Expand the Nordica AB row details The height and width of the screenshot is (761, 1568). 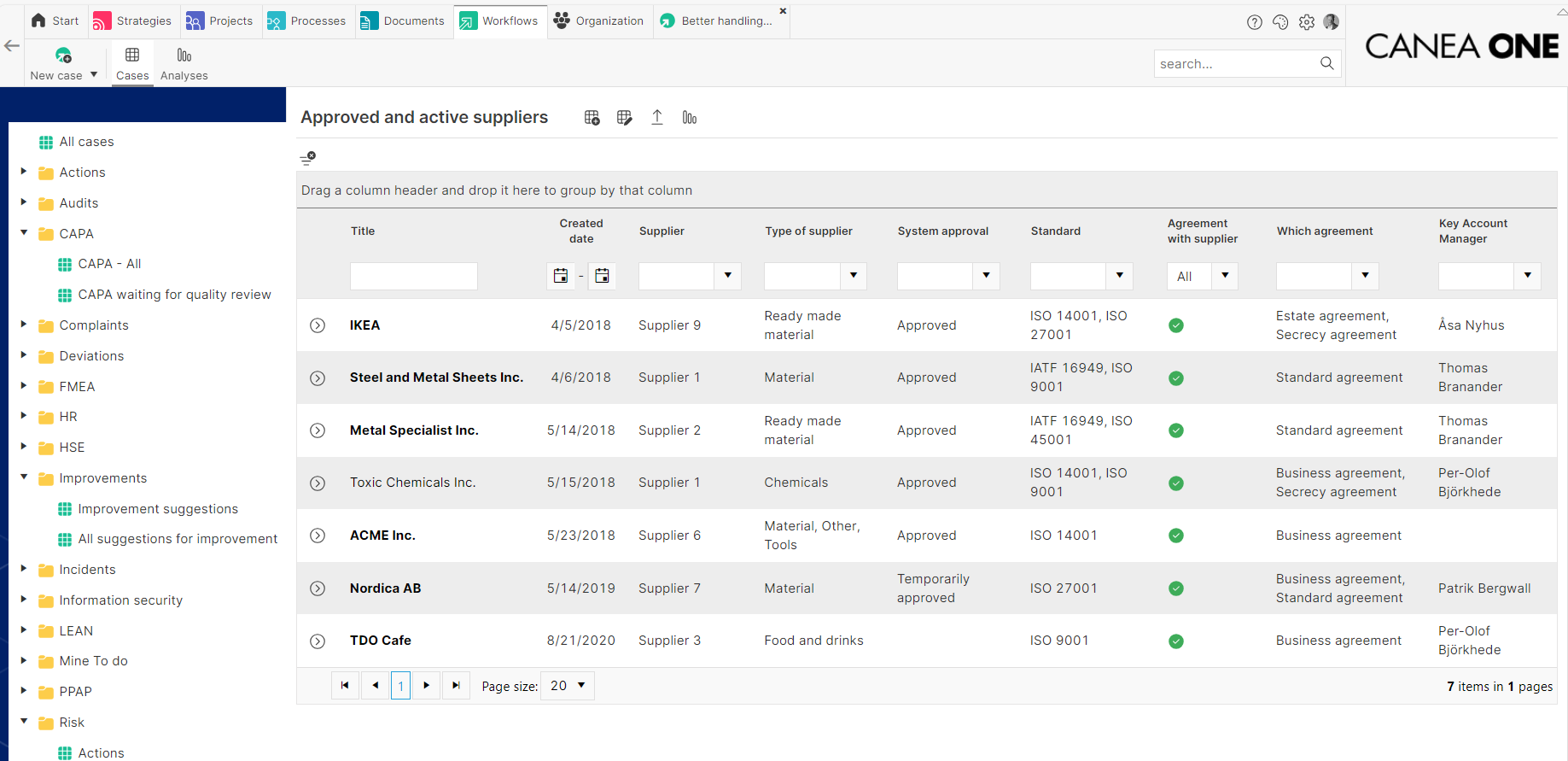coord(318,588)
